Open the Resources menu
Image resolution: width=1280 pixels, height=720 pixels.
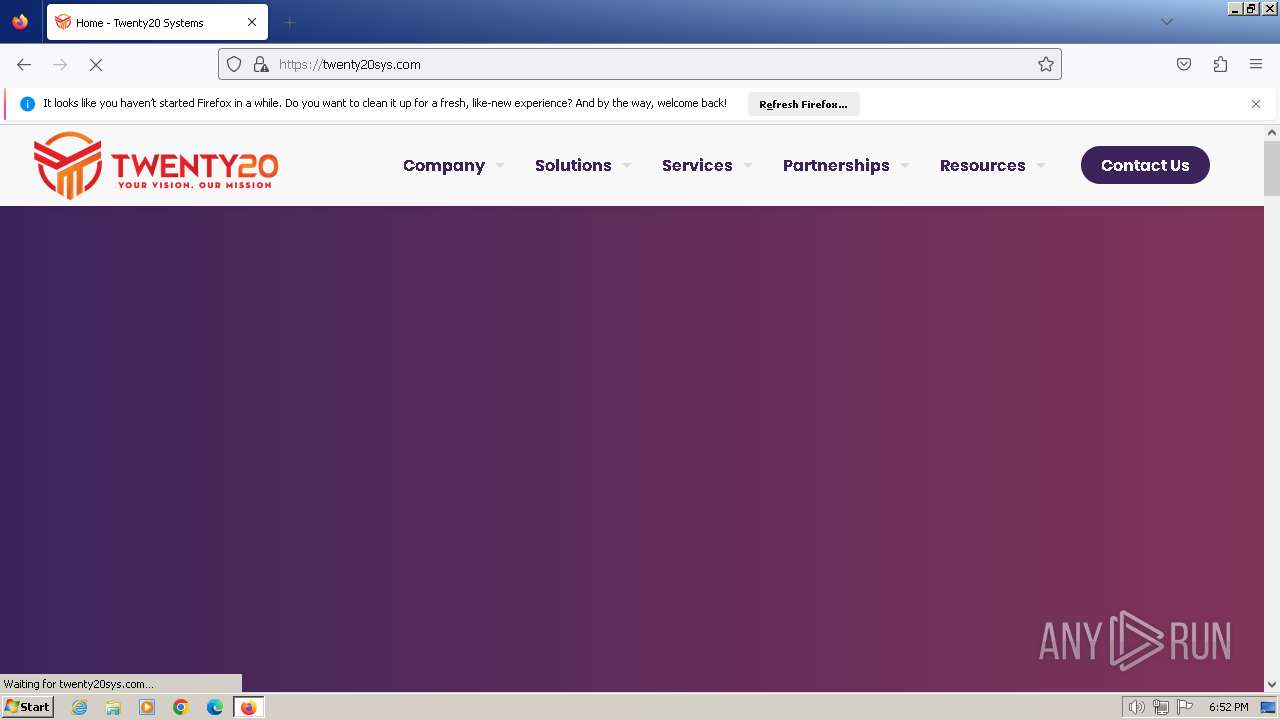pyautogui.click(x=983, y=166)
